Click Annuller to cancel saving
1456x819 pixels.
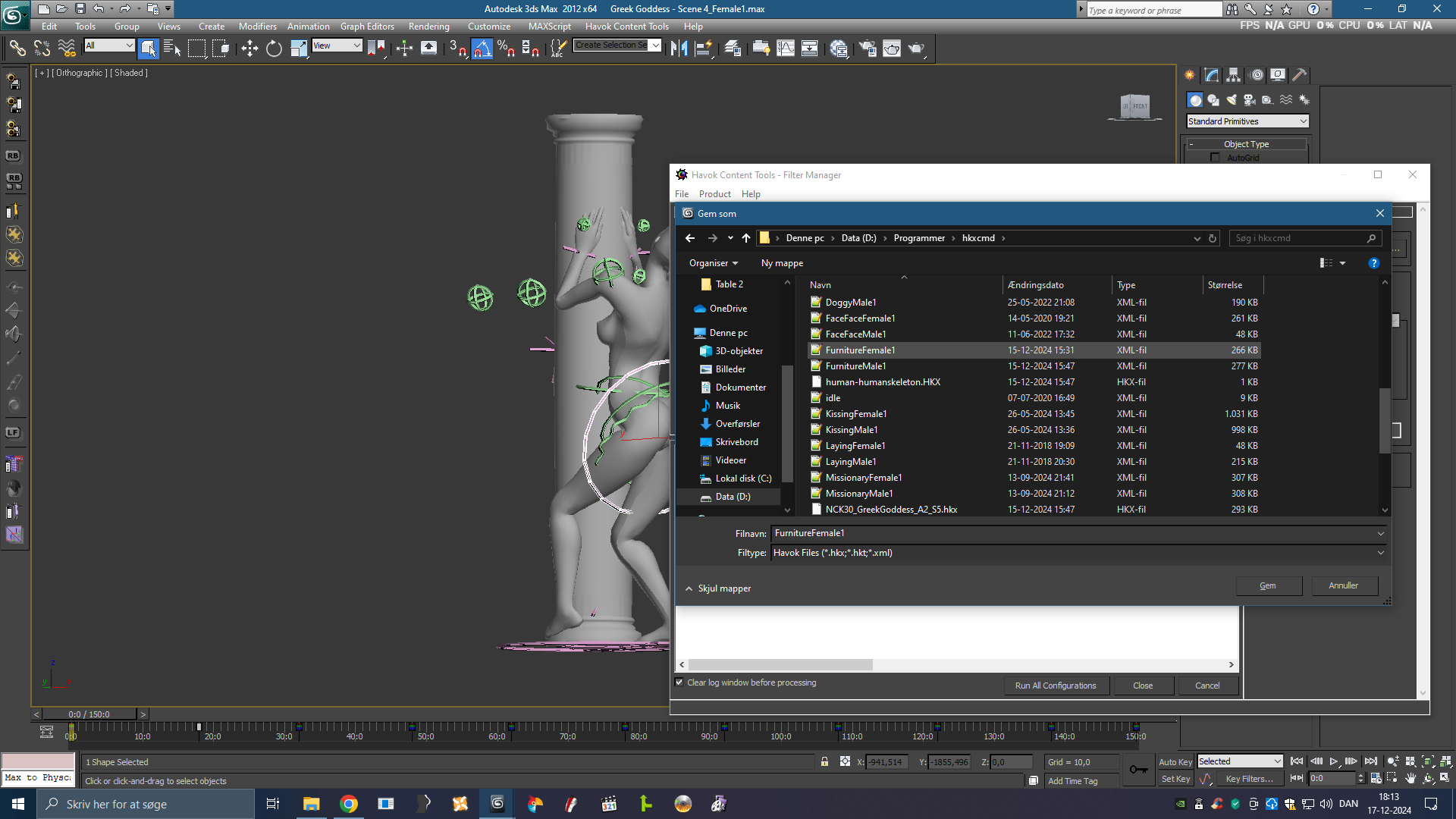coord(1344,585)
